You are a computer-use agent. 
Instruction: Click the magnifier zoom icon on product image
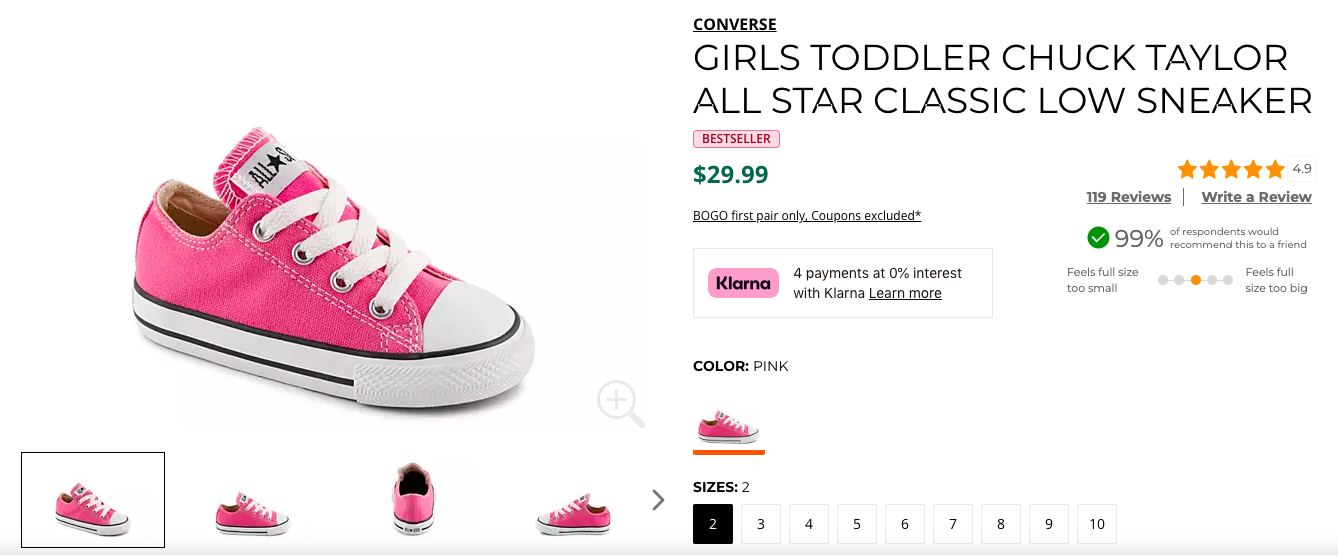pyautogui.click(x=620, y=403)
